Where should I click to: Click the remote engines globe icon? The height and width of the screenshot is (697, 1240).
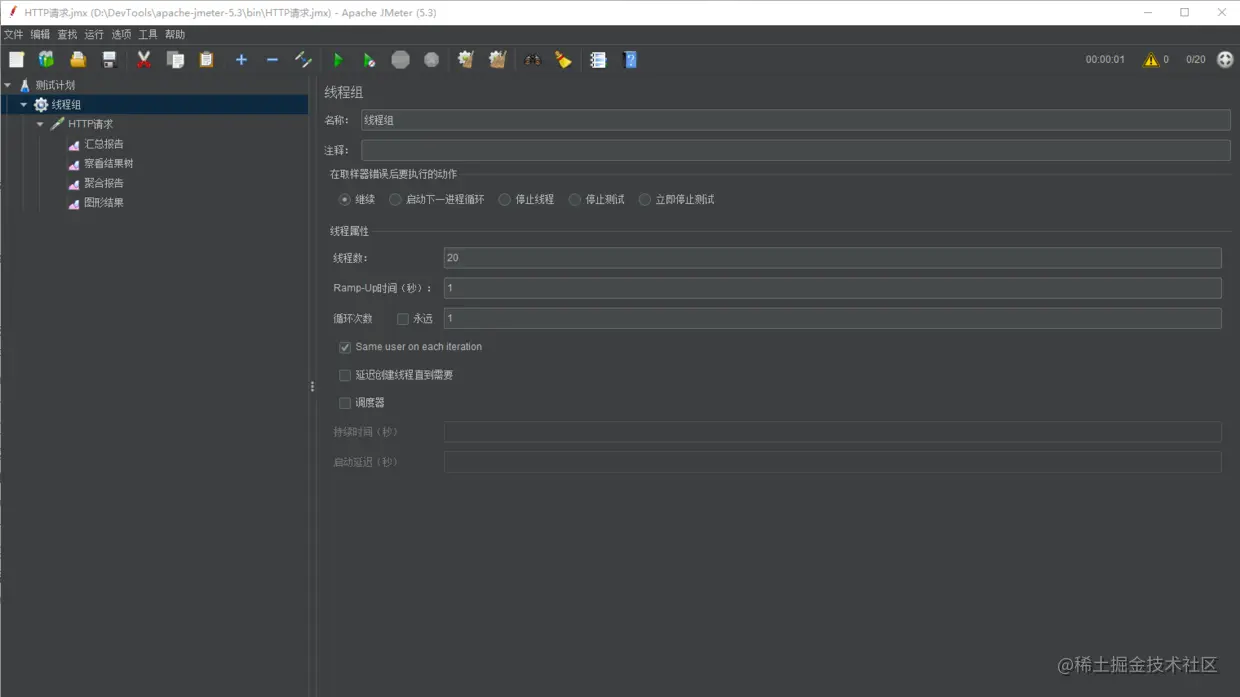1225,60
